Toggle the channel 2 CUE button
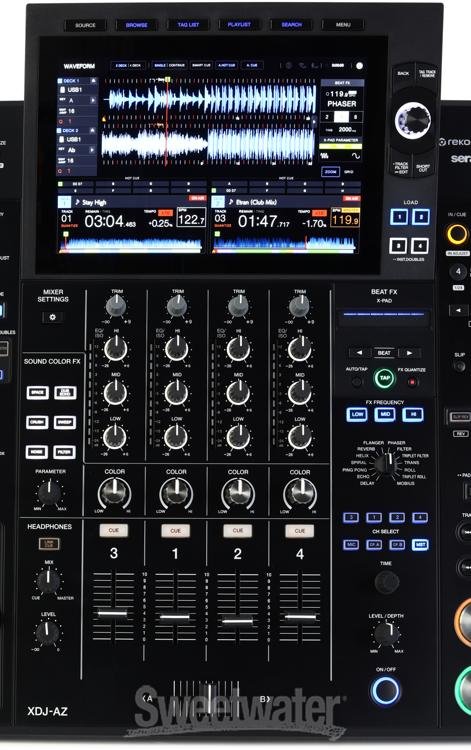Screen dimensions: 471x750 click(x=238, y=530)
